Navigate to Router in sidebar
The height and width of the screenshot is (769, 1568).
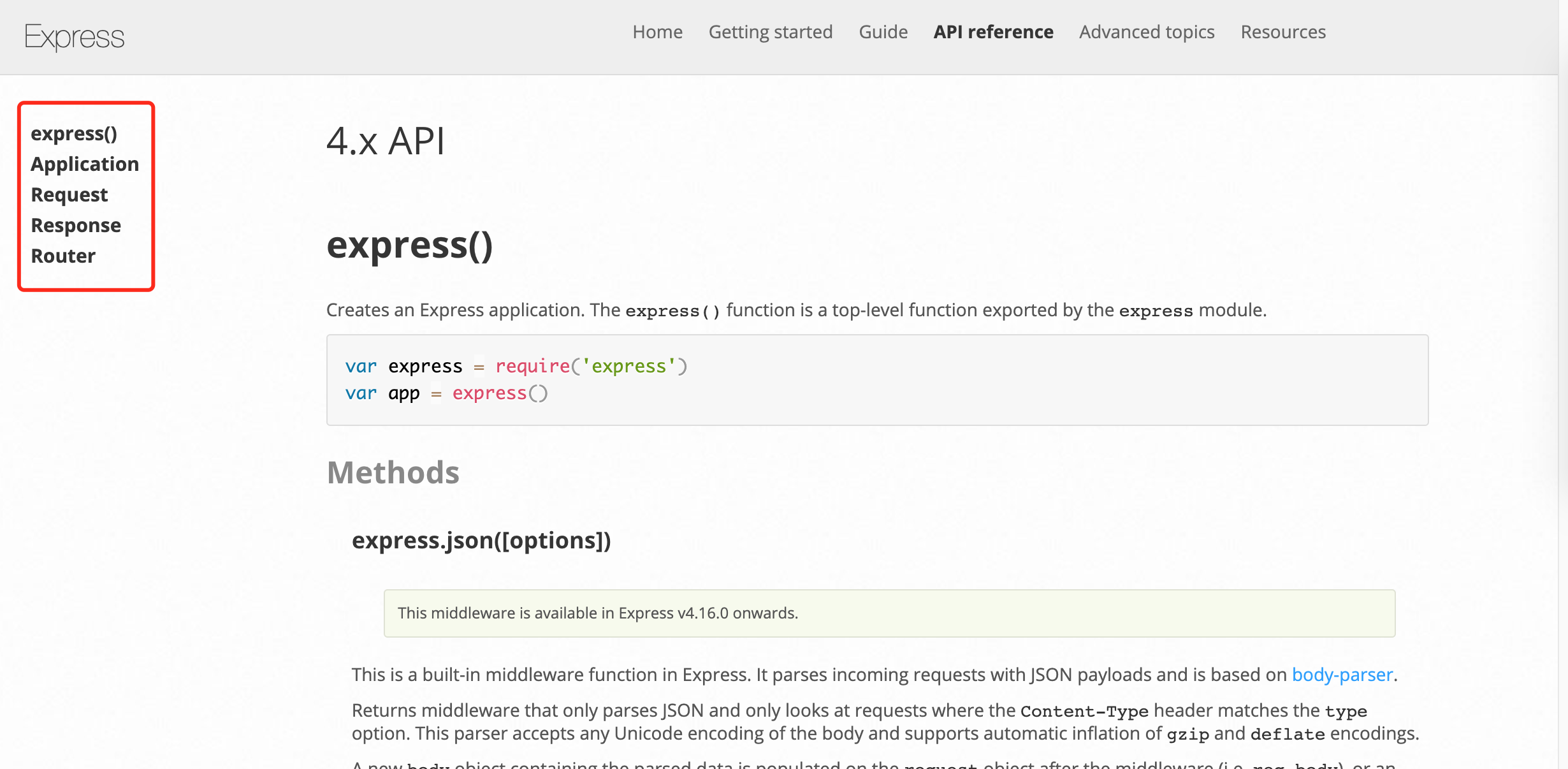[63, 256]
